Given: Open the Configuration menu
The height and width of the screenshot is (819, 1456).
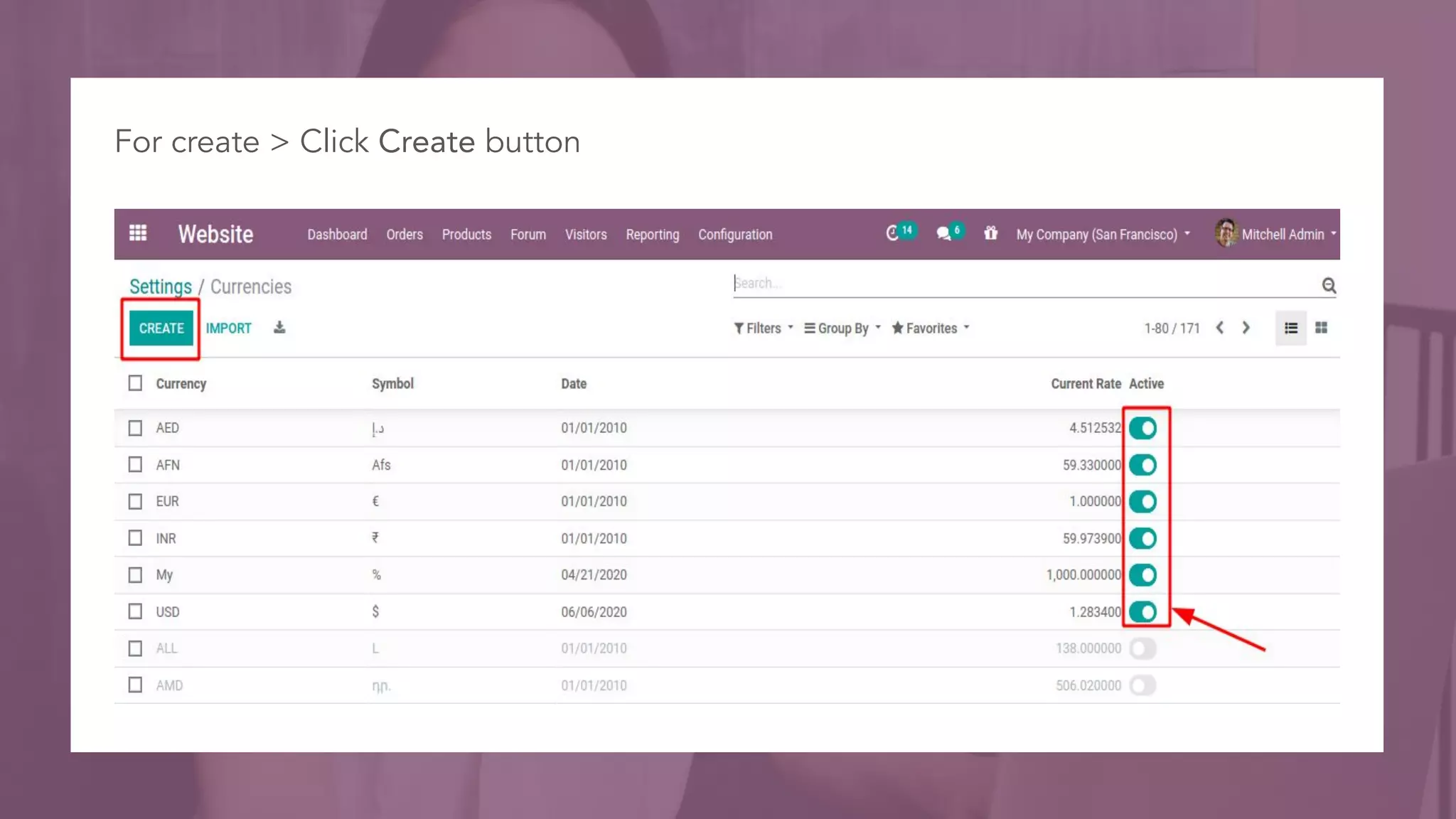Looking at the screenshot, I should click(x=735, y=235).
